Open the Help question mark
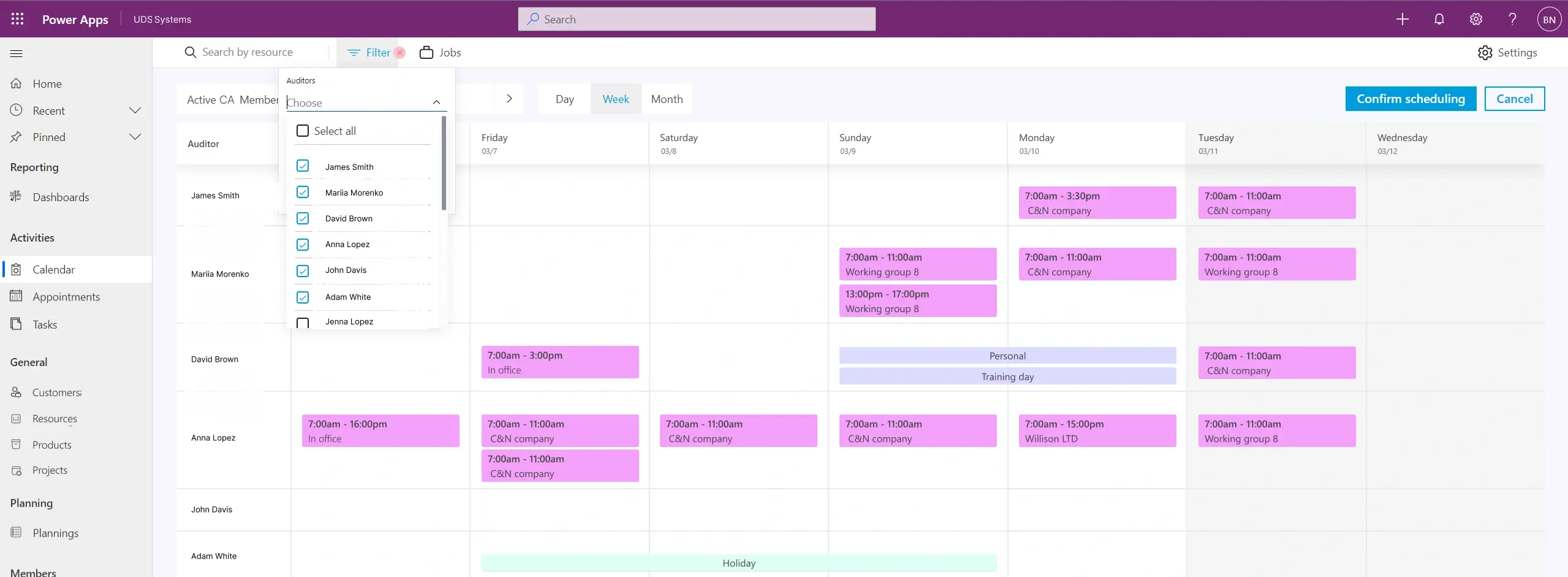 (1512, 19)
